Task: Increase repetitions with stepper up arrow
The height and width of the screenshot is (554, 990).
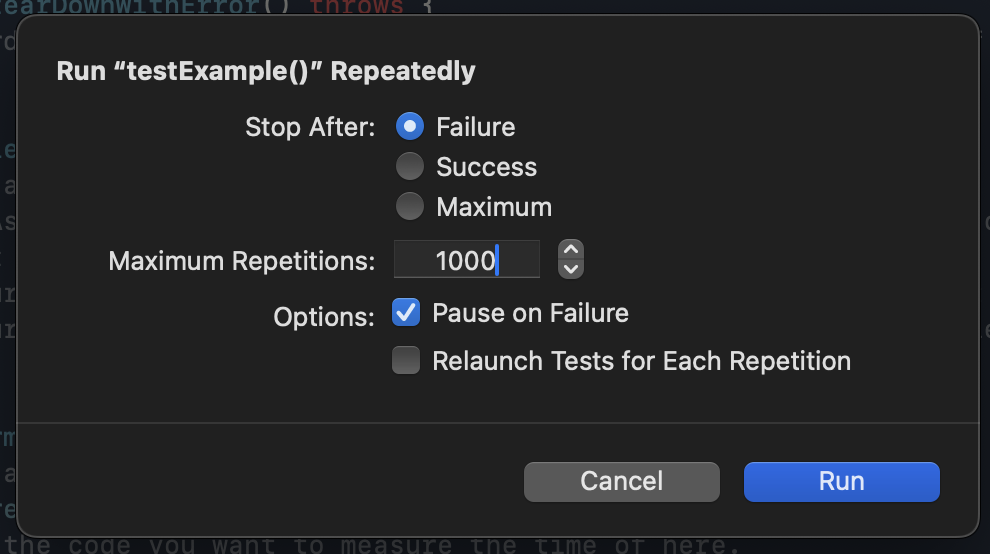Action: (571, 250)
